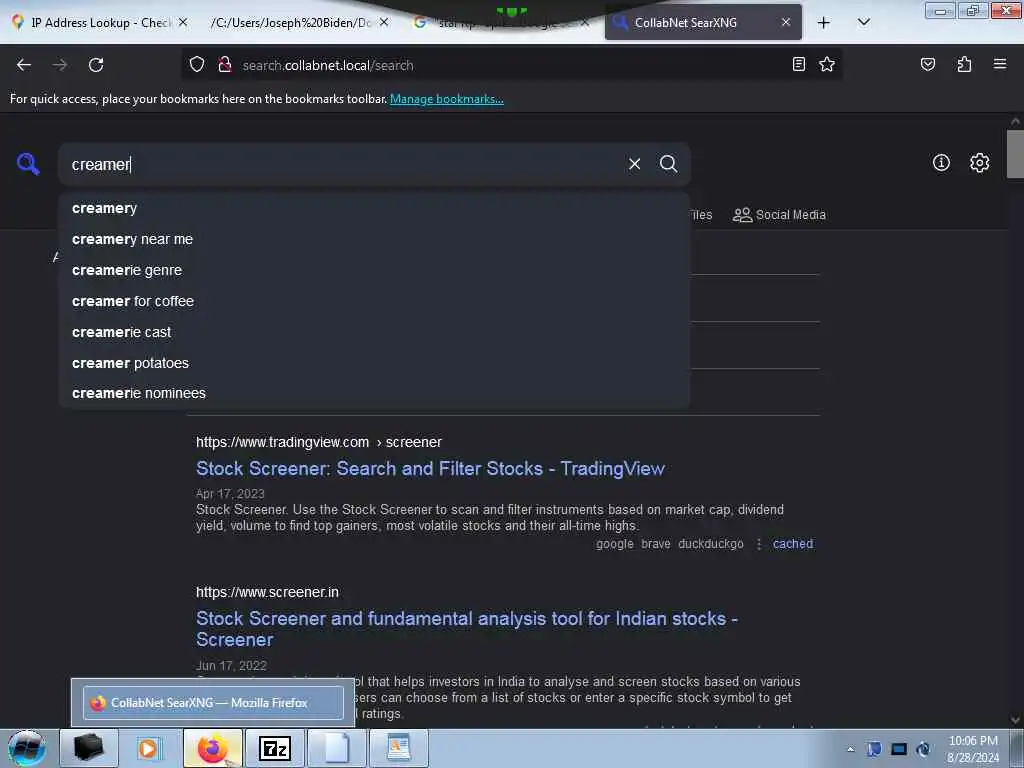Open the Pocket save icon
Viewport: 1024px width, 768px height.
927,64
